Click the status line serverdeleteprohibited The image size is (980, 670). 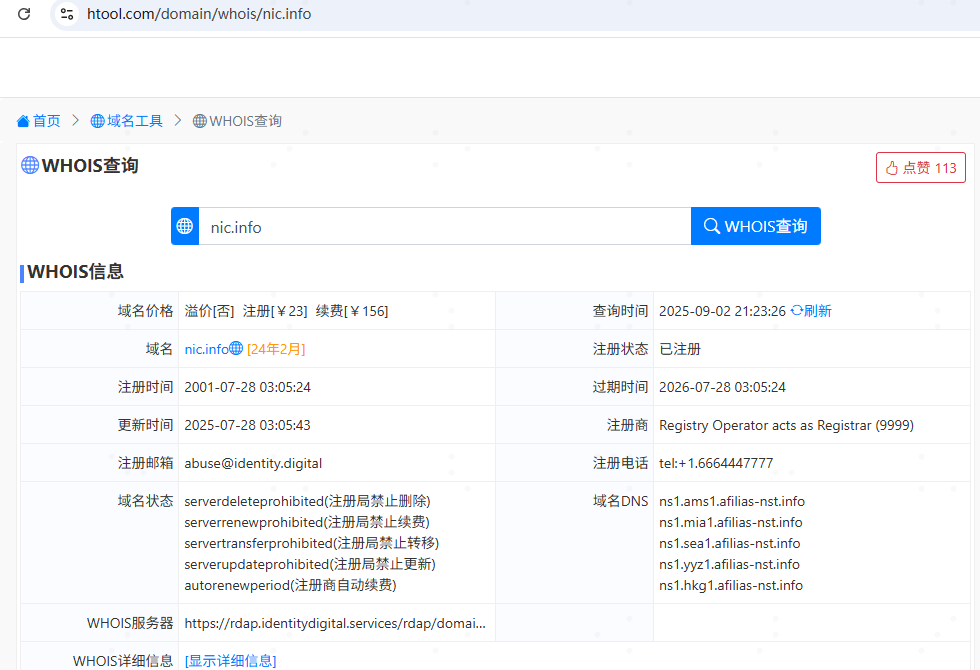point(307,501)
